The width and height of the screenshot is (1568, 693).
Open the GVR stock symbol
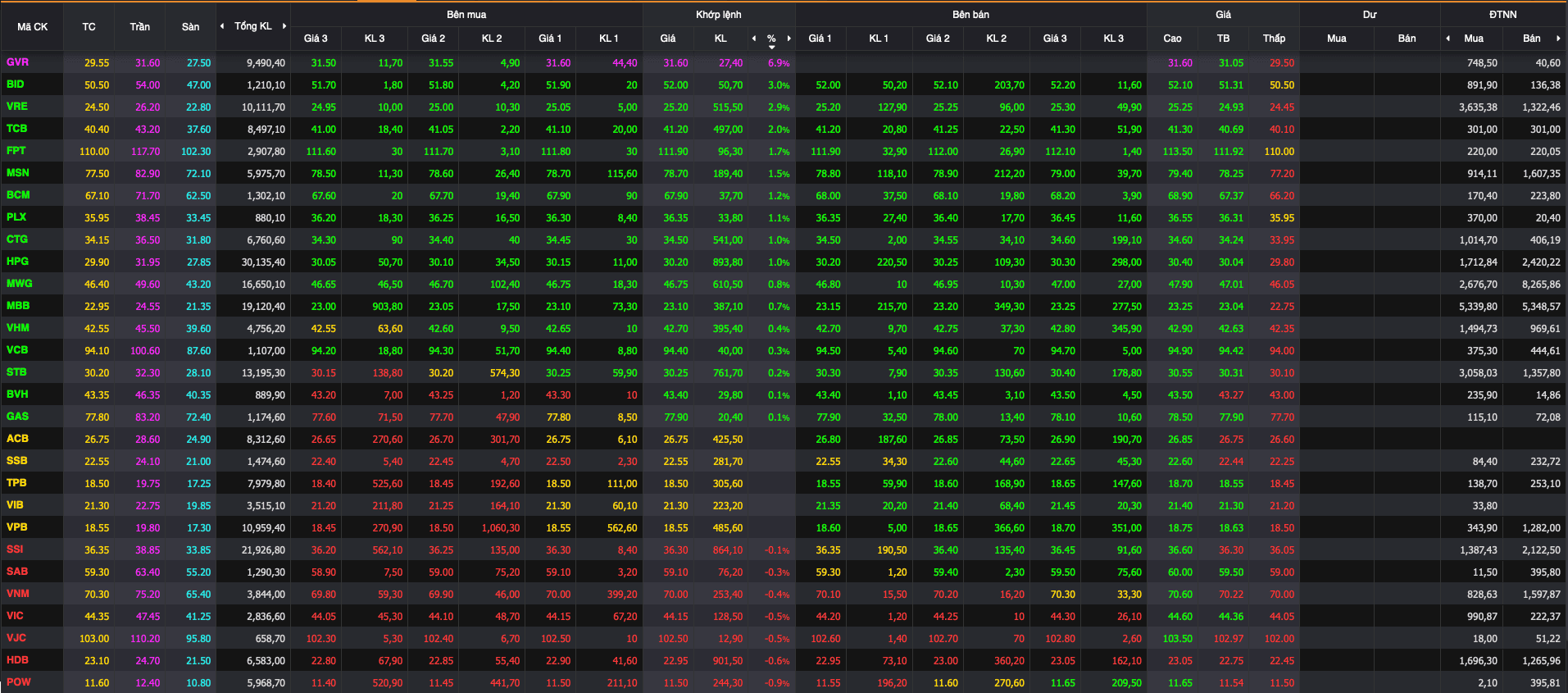[17, 62]
